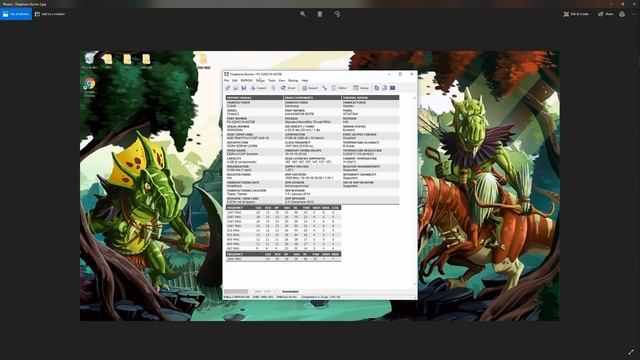Open the Tools menu in Thaiphoon Burner
The width and height of the screenshot is (640, 360).
pyautogui.click(x=271, y=80)
